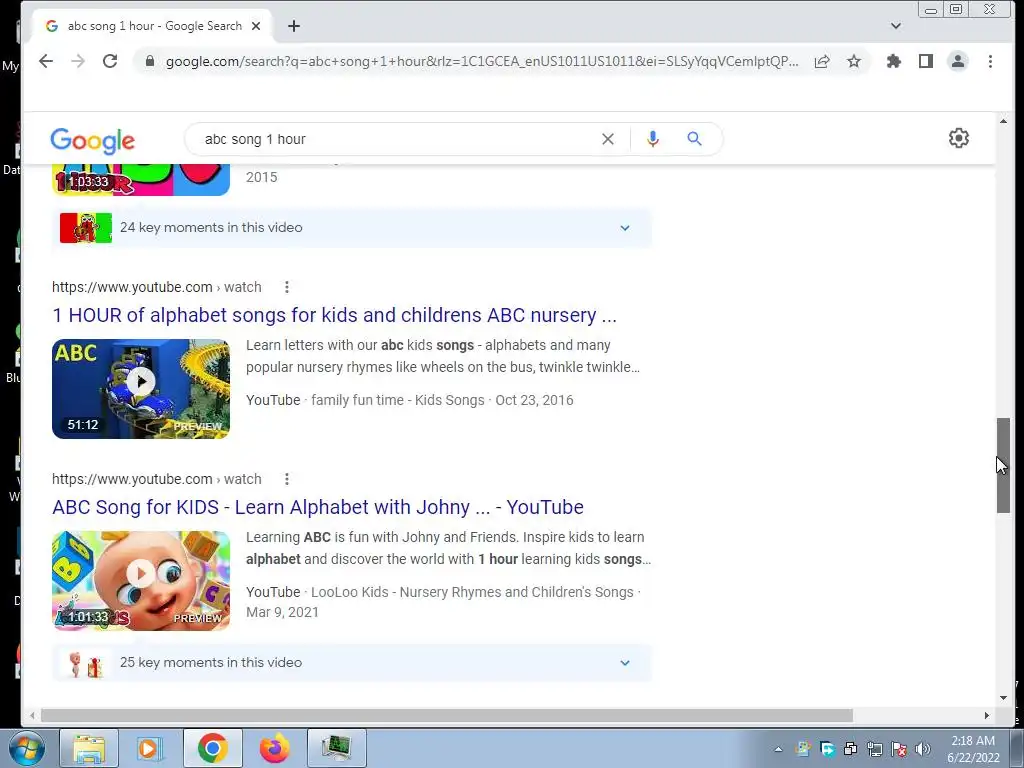Screen dimensions: 1024x768
Task: Open '1 HOUR of alphabet songs for kids' link
Action: coord(334,315)
